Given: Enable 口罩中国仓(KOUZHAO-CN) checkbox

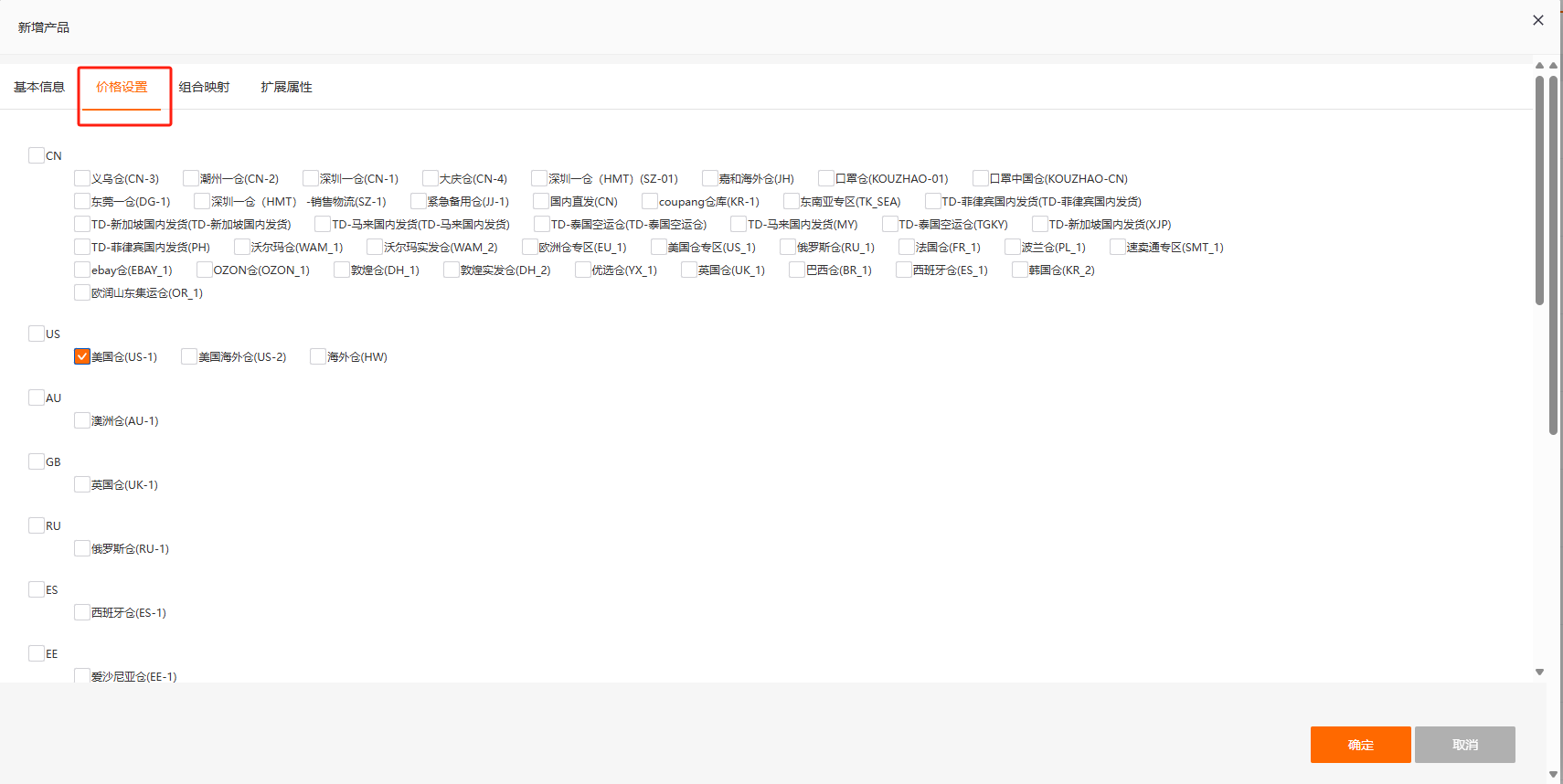Looking at the screenshot, I should pos(981,178).
